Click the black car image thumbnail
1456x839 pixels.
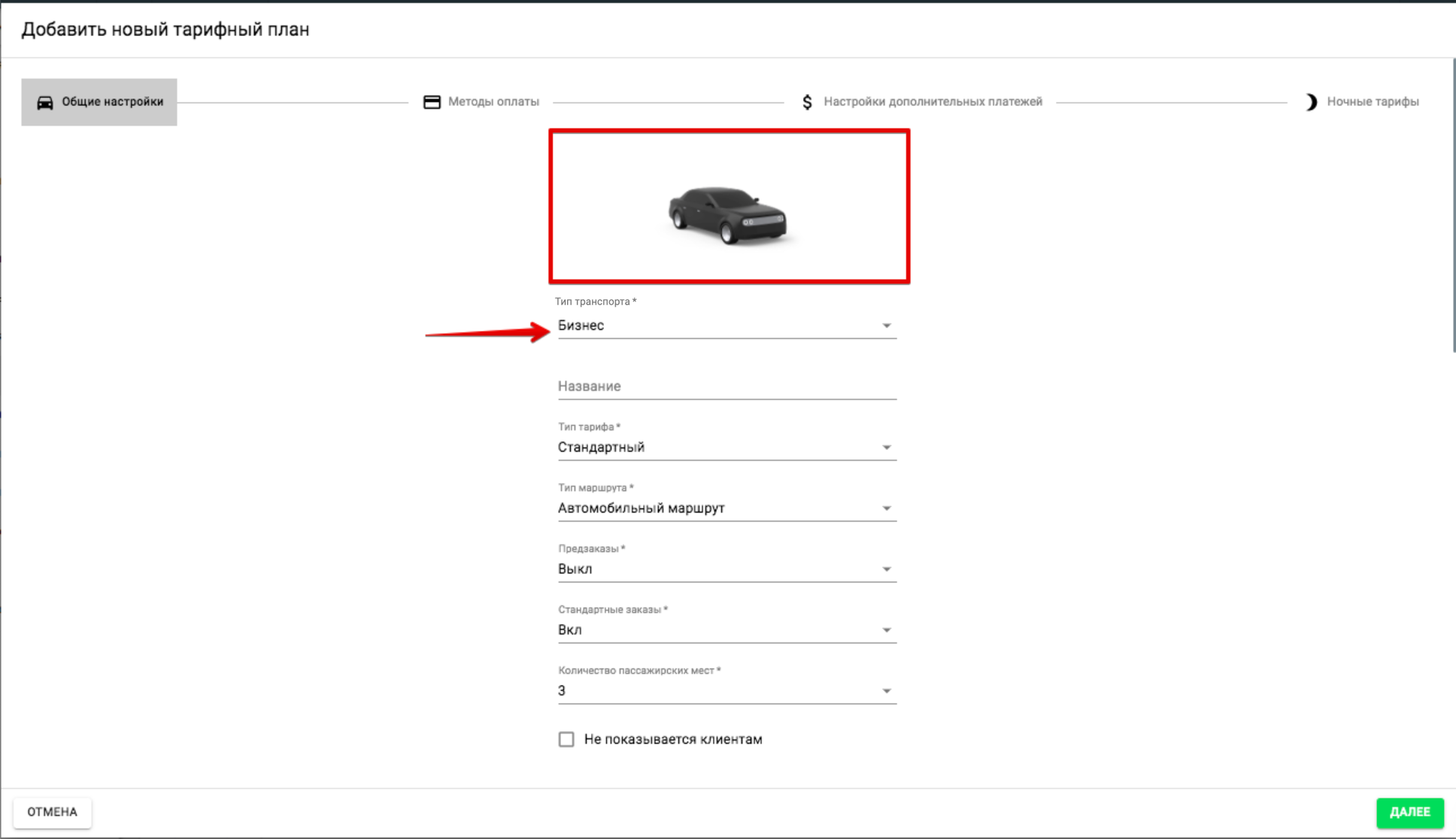click(728, 215)
